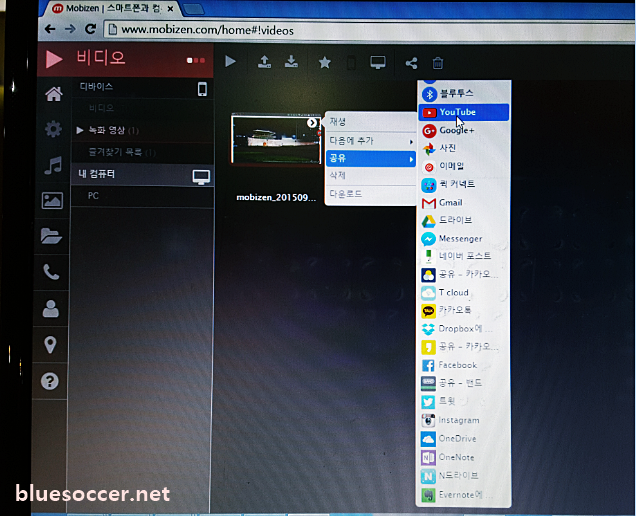Screen dimensions: 636x516
Task: Share to T cloud
Action: point(464,293)
